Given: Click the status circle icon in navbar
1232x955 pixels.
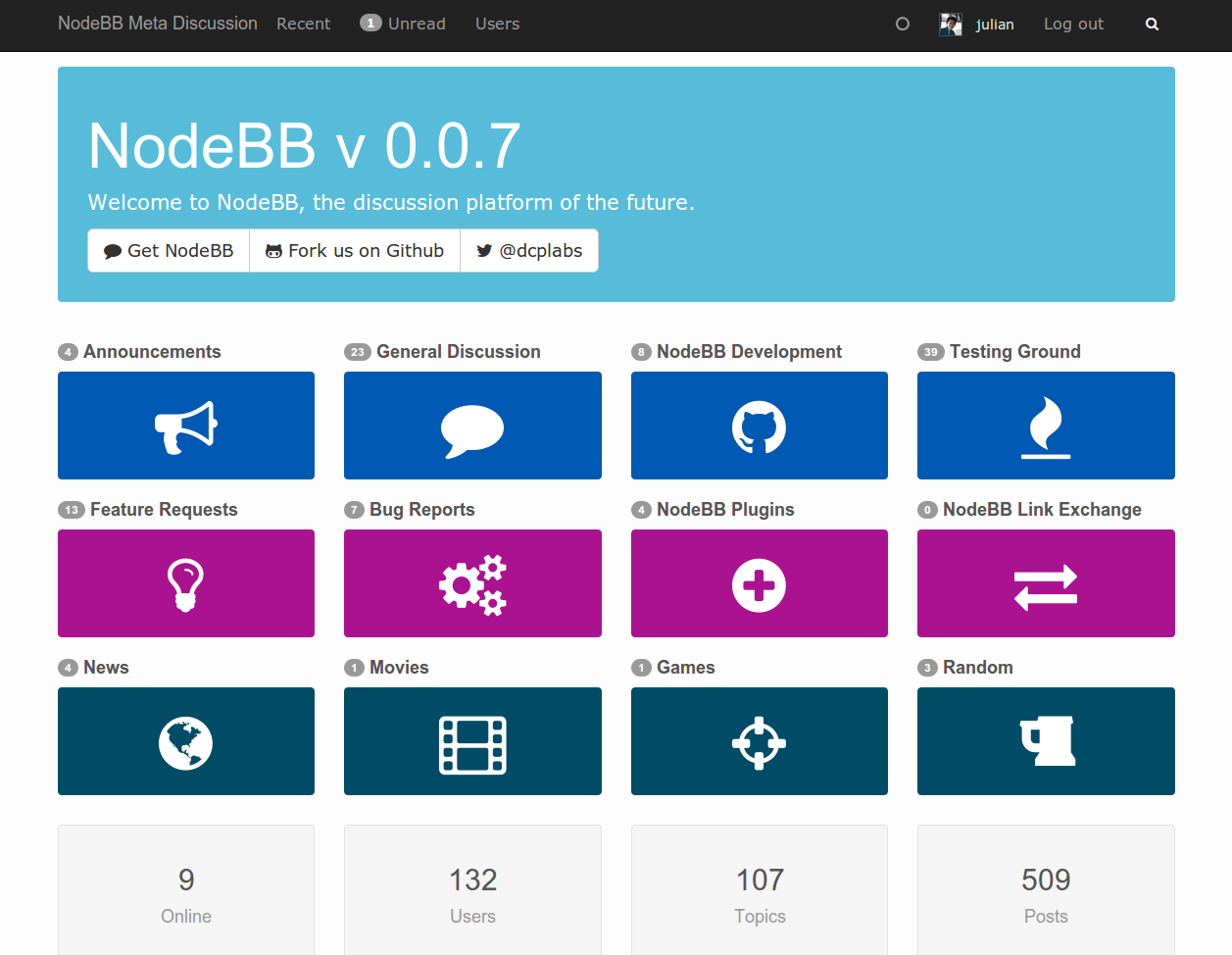Looking at the screenshot, I should click(903, 25).
